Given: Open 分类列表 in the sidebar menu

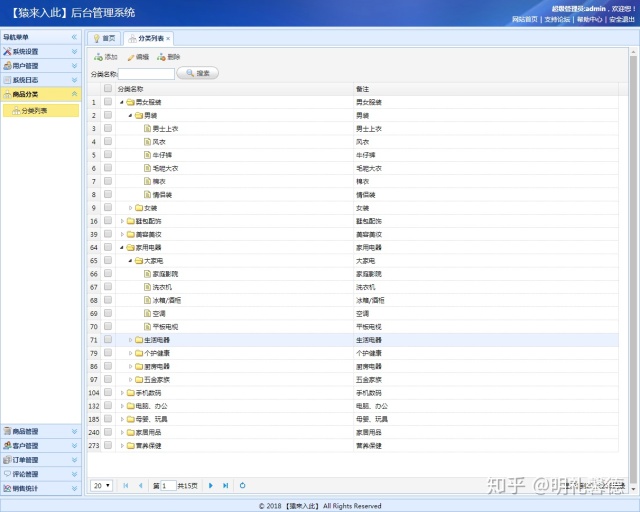Looking at the screenshot, I should 41,110.
